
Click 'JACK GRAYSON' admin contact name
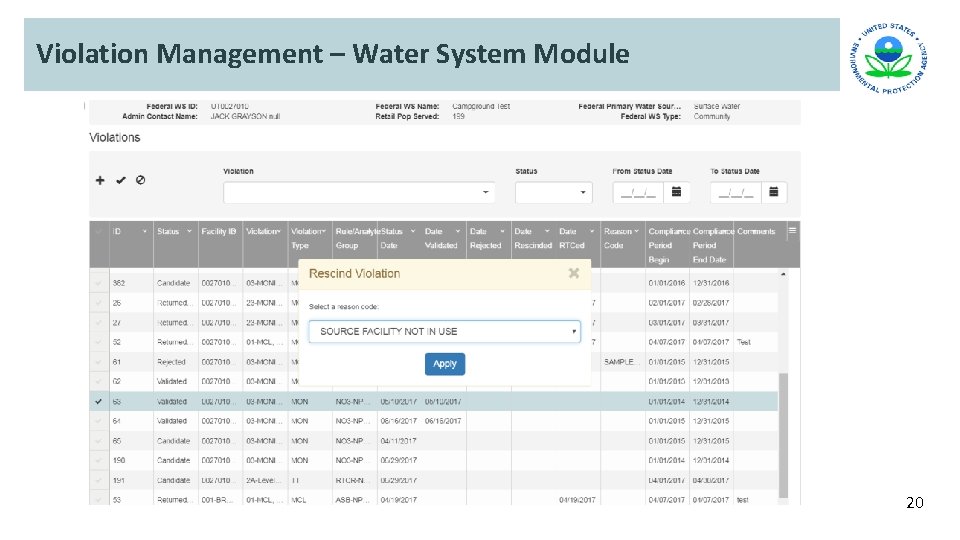point(245,116)
